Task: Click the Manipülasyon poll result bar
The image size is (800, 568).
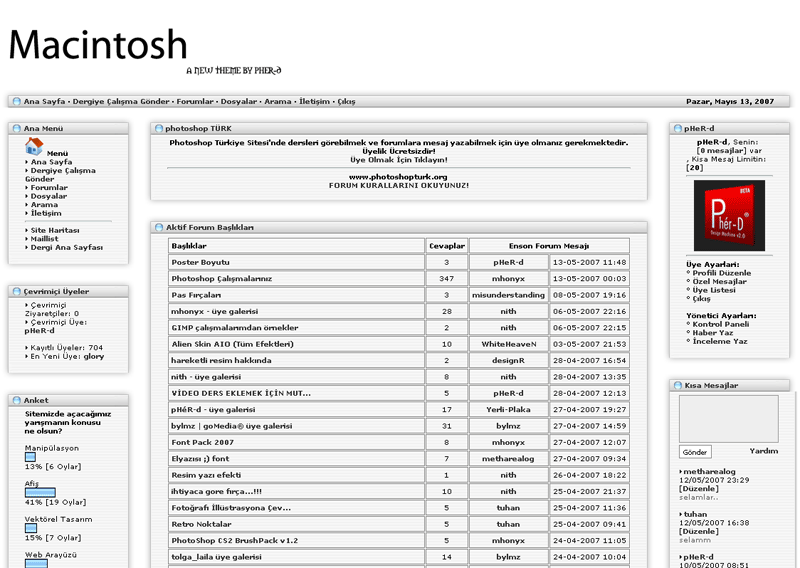Action: click(31, 457)
